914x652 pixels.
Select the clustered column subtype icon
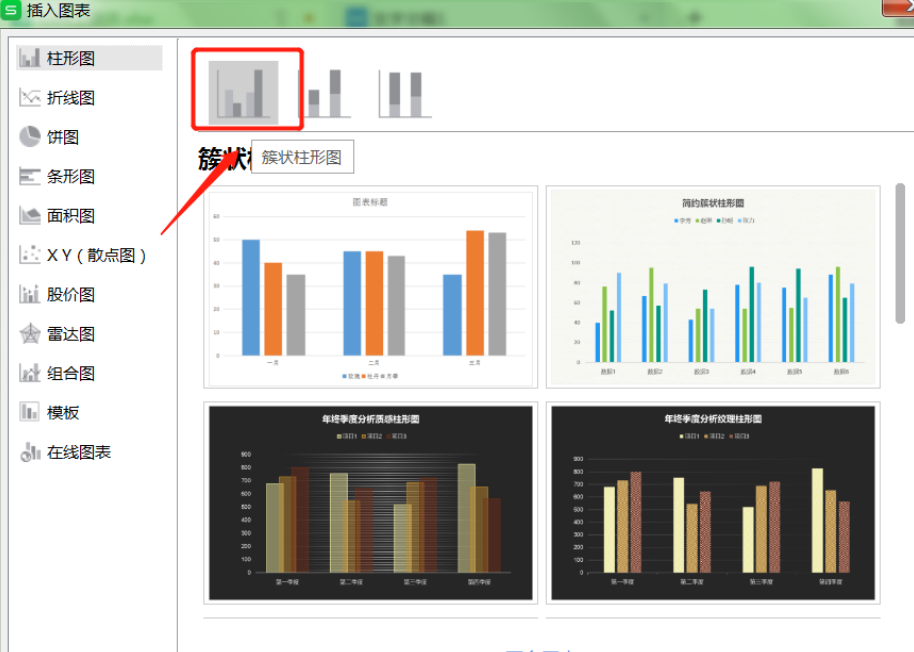(244, 92)
